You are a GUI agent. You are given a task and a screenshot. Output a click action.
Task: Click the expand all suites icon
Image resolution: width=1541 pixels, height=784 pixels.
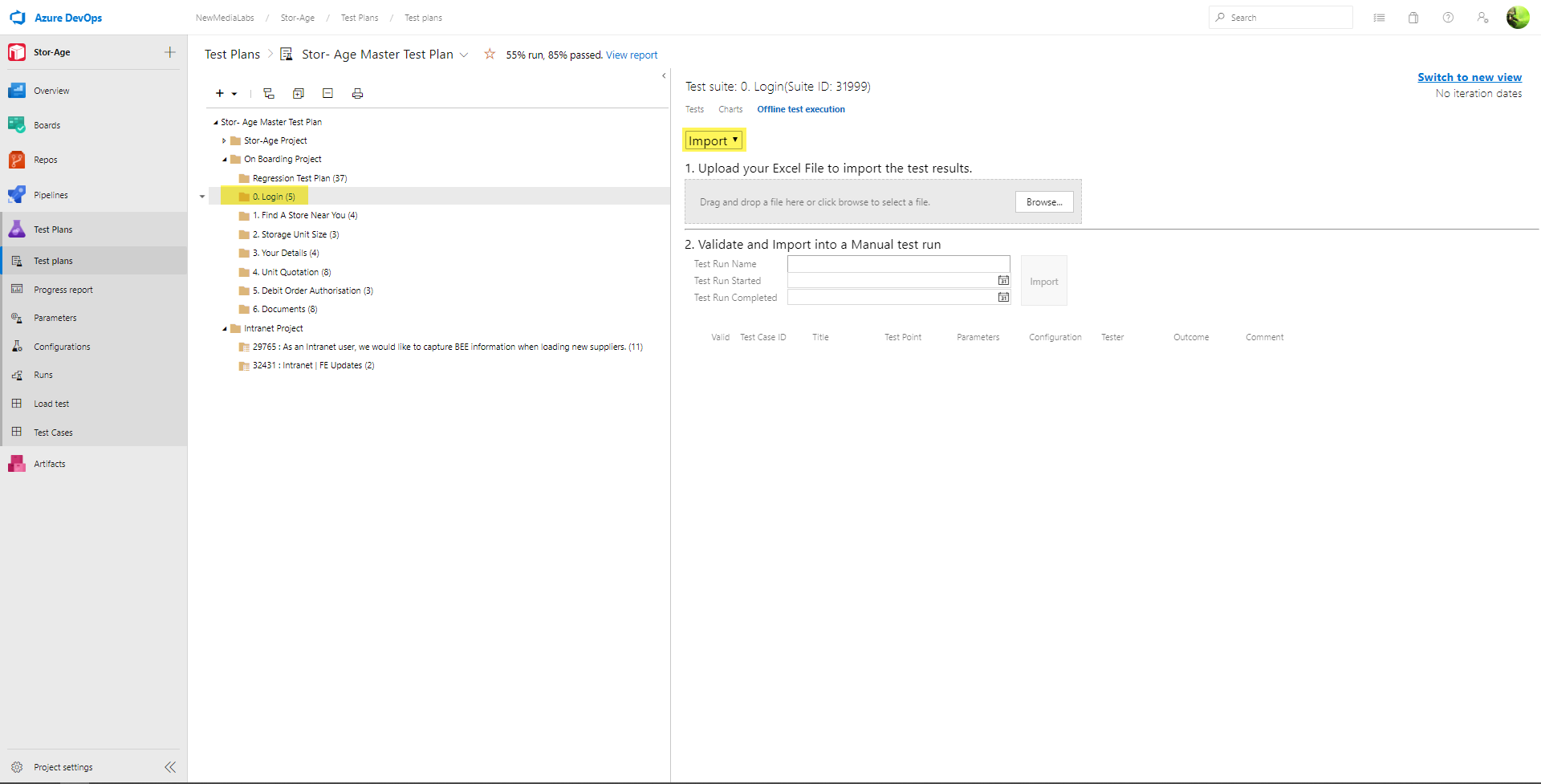tap(299, 94)
